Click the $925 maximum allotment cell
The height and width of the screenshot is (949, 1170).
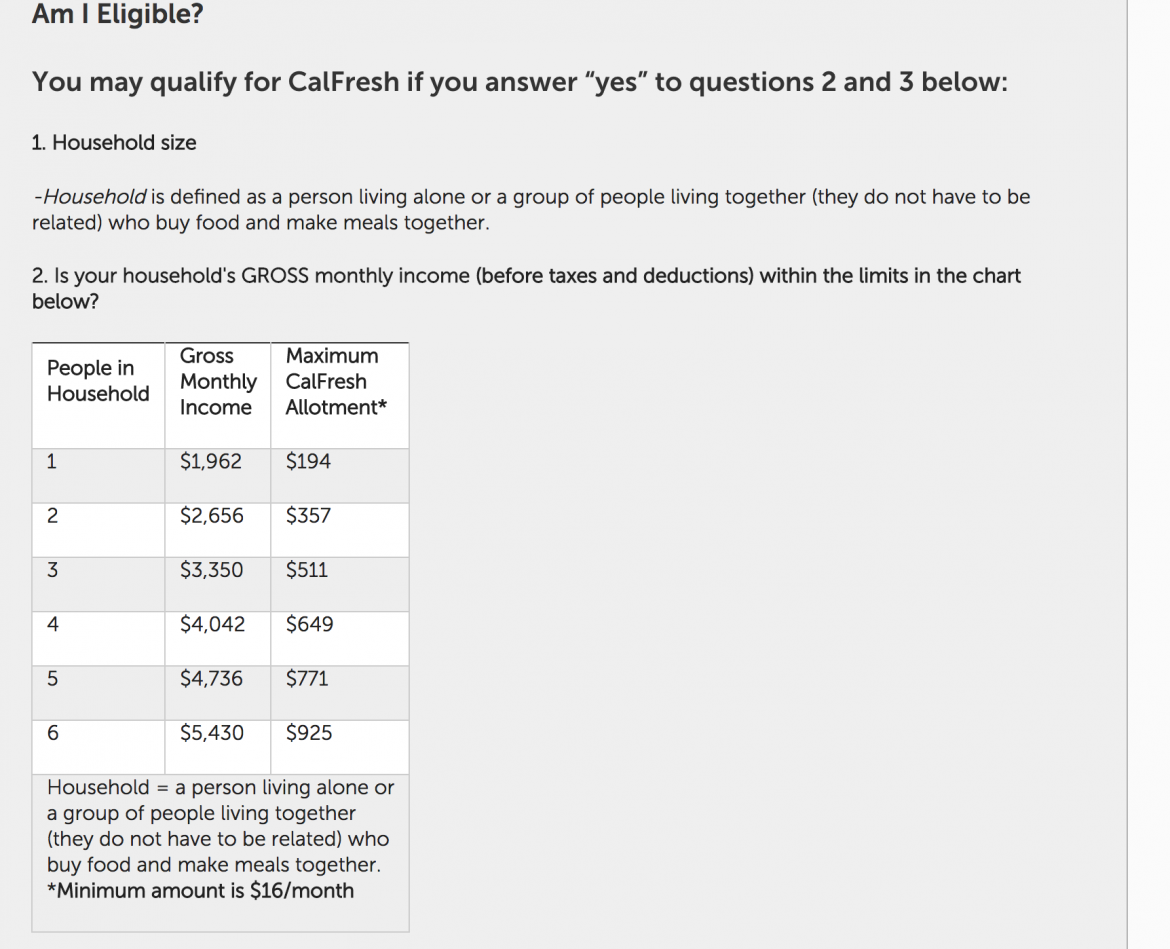(x=309, y=733)
